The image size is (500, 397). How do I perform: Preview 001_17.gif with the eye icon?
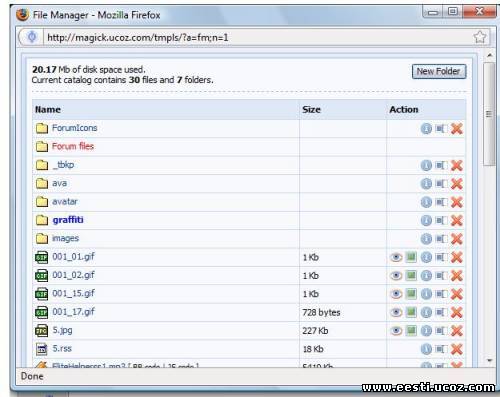[396, 312]
